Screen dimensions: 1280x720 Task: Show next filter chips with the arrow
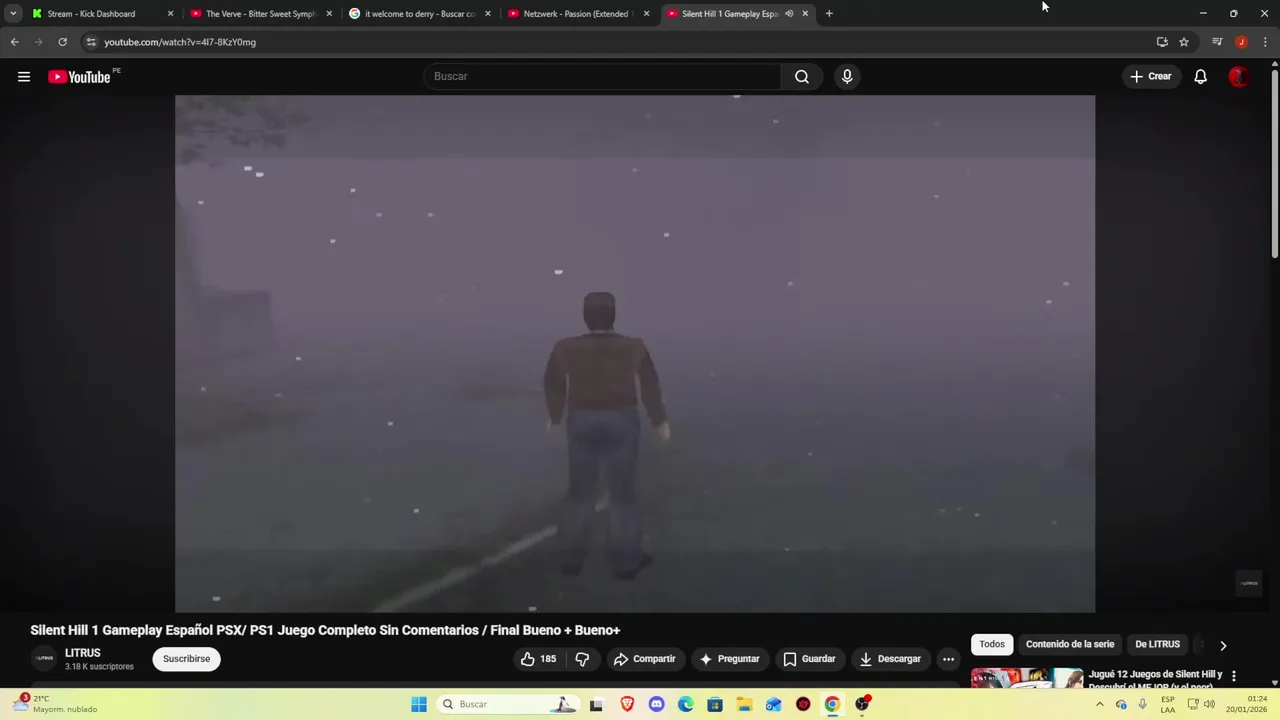pyautogui.click(x=1223, y=645)
